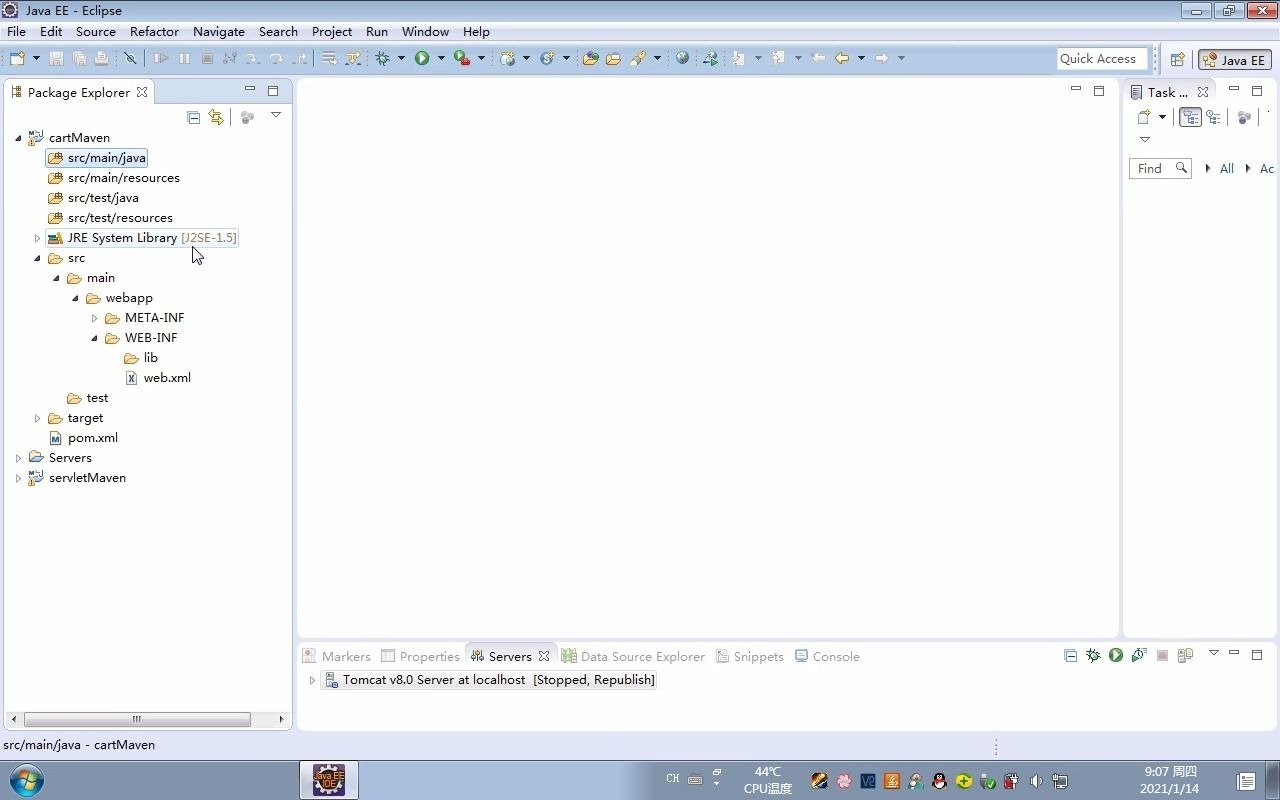Switch to the Data Source Explorer tab
This screenshot has height=800, width=1280.
[633, 656]
